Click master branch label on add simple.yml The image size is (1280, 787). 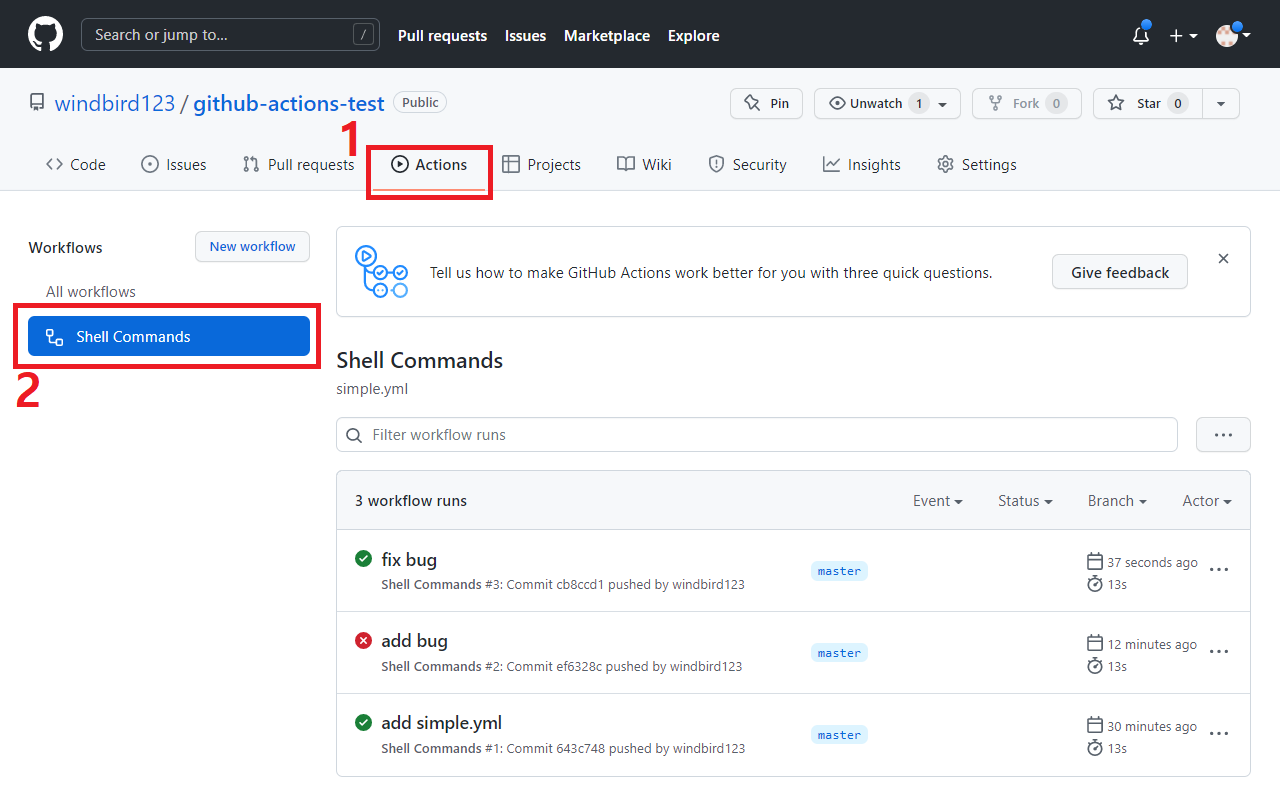[839, 735]
